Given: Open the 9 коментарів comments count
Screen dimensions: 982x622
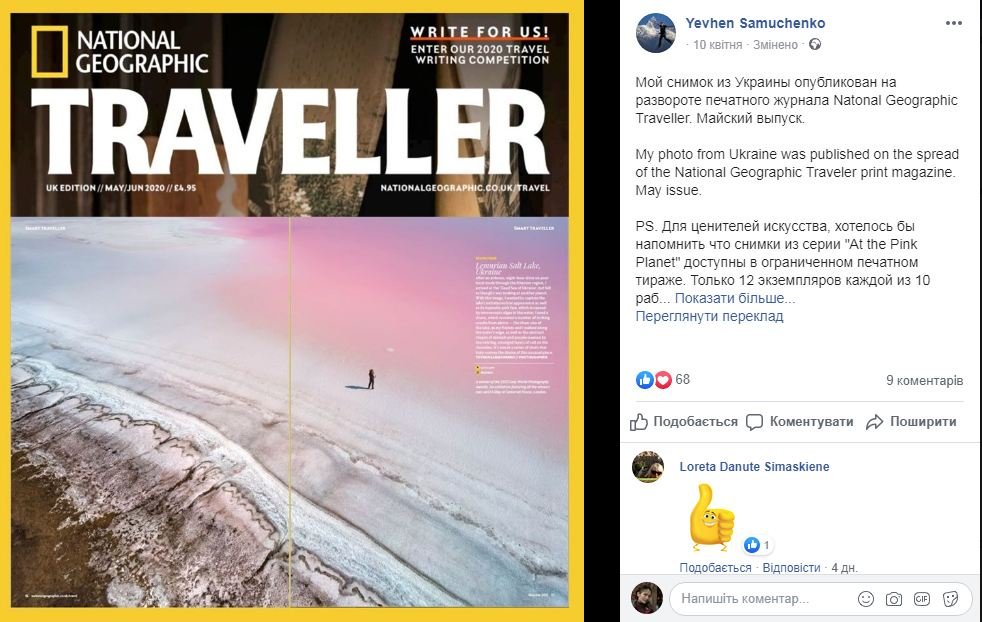Looking at the screenshot, I should [924, 380].
